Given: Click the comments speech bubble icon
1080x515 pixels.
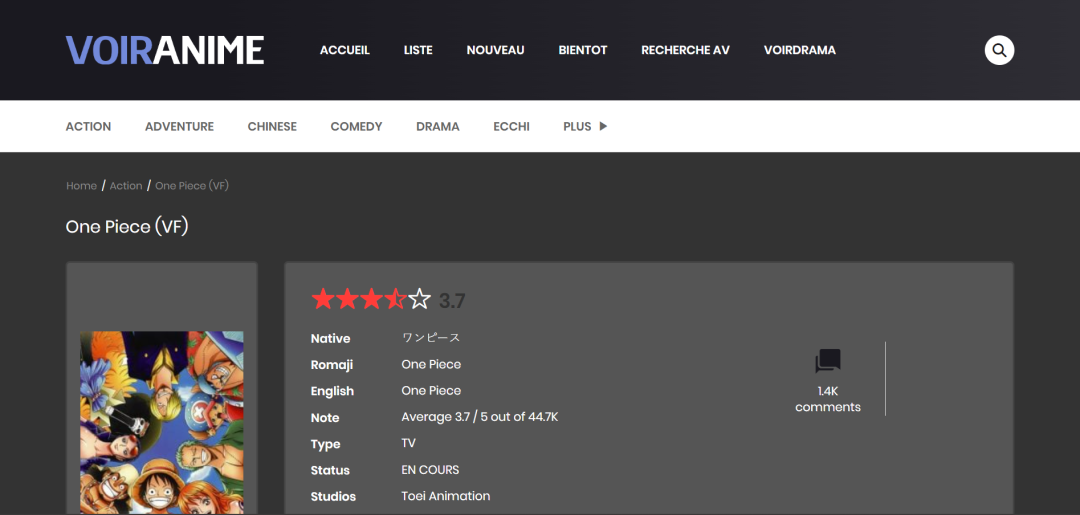Looking at the screenshot, I should [x=828, y=361].
